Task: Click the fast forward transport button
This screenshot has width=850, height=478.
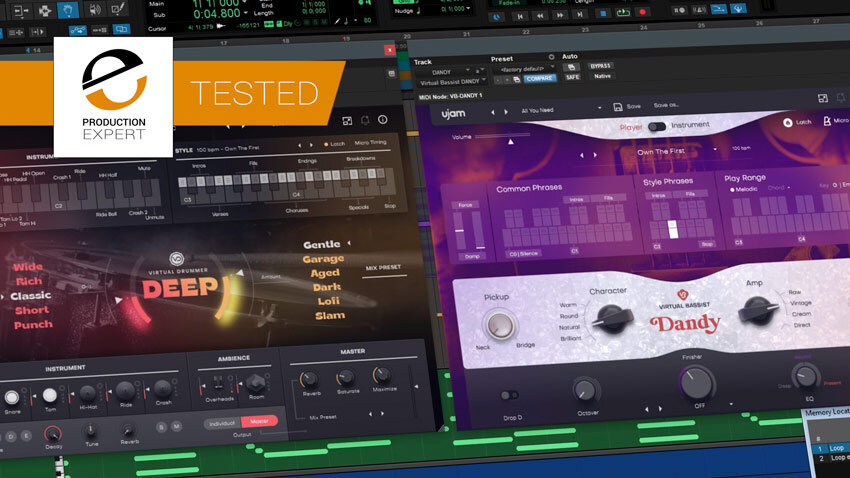Action: (559, 15)
